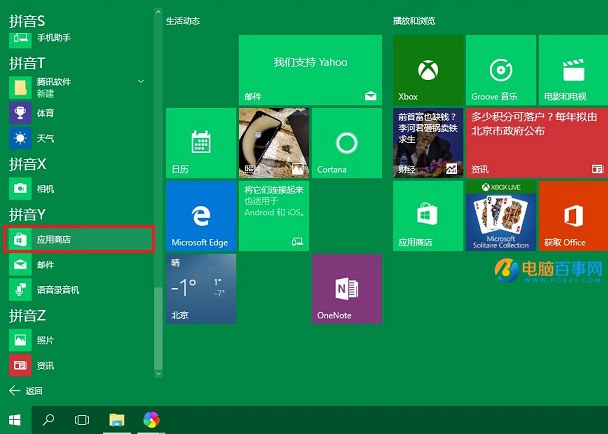Open the colorful pinwheel taskbar app
The width and height of the screenshot is (608, 434).
click(x=151, y=420)
